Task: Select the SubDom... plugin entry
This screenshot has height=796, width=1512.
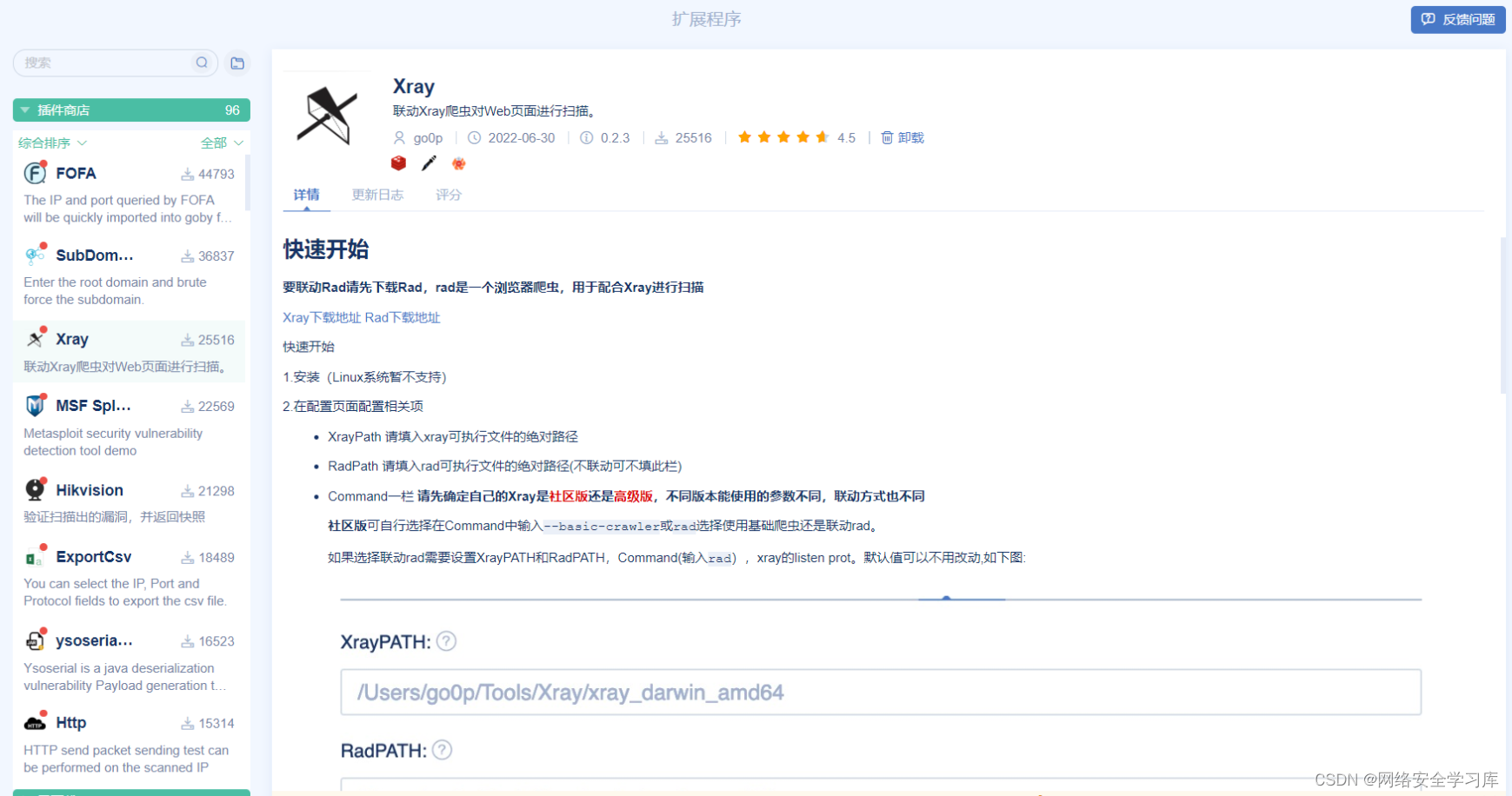Action: pos(129,276)
